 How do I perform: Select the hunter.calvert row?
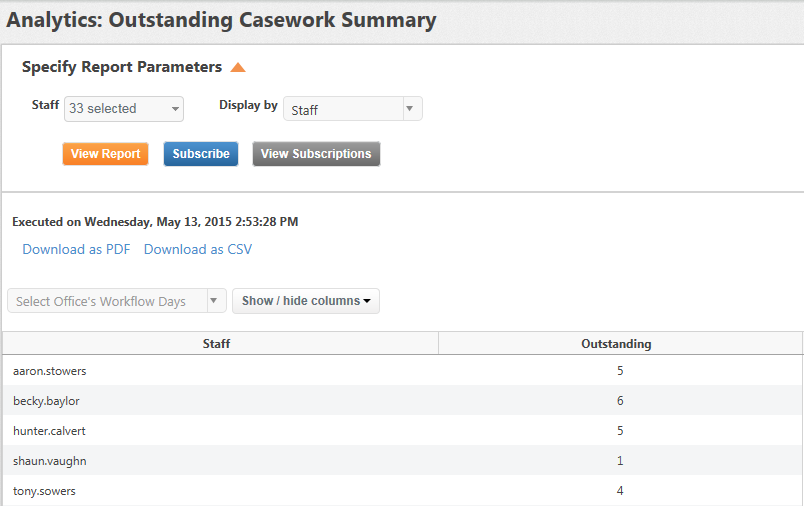[403, 431]
